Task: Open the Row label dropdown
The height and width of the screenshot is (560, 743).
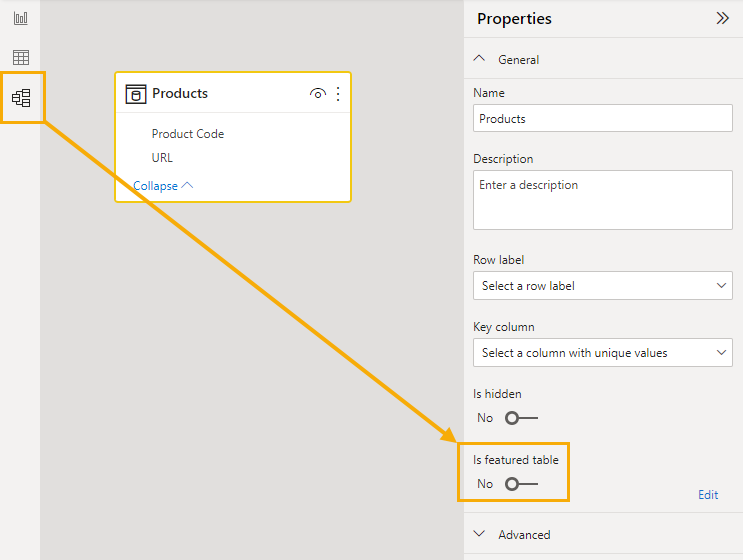Action: pyautogui.click(x=603, y=286)
